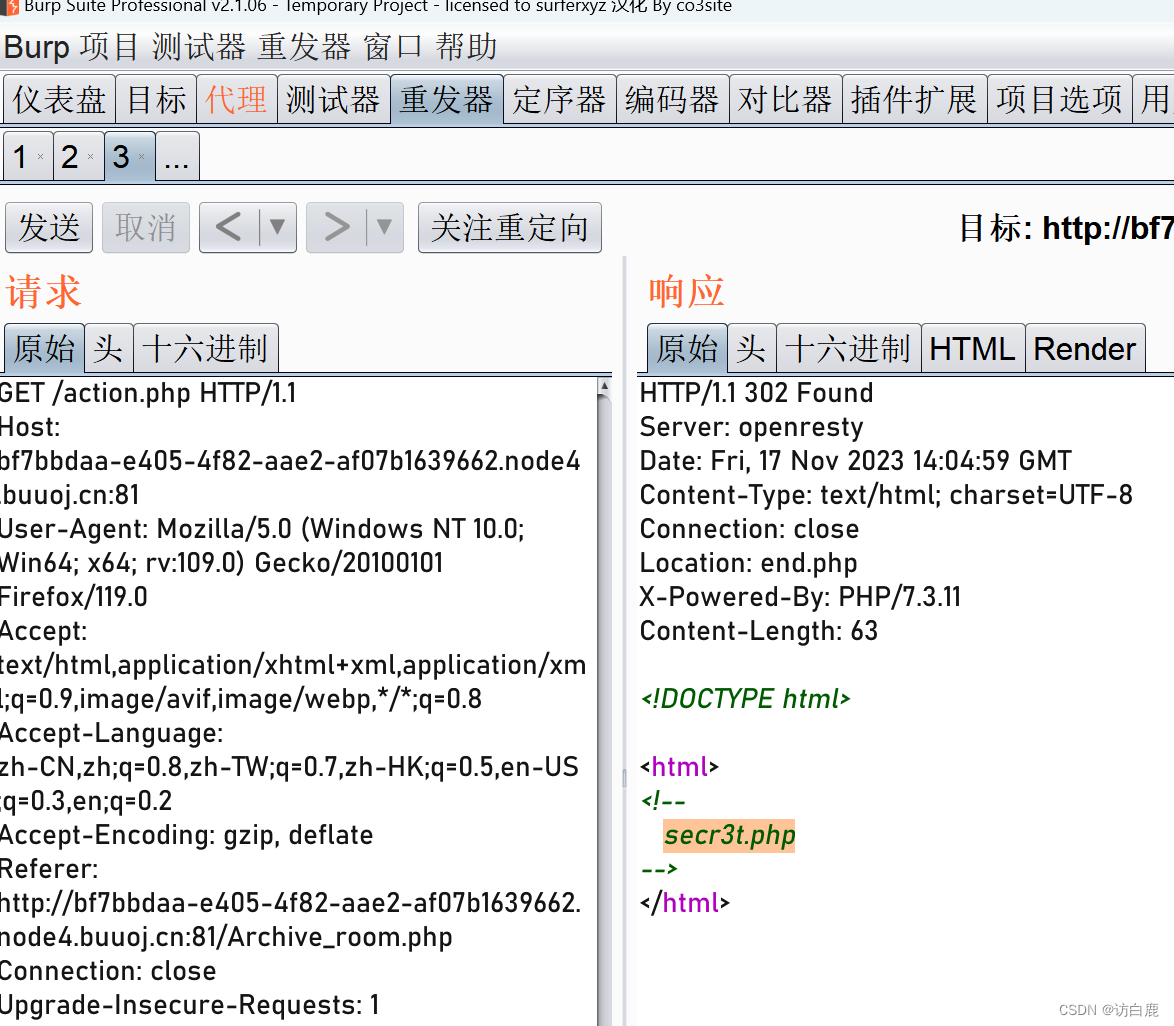Click the Accept-Encoding: gzip, deflate line
The image size is (1174, 1026).
[186, 835]
